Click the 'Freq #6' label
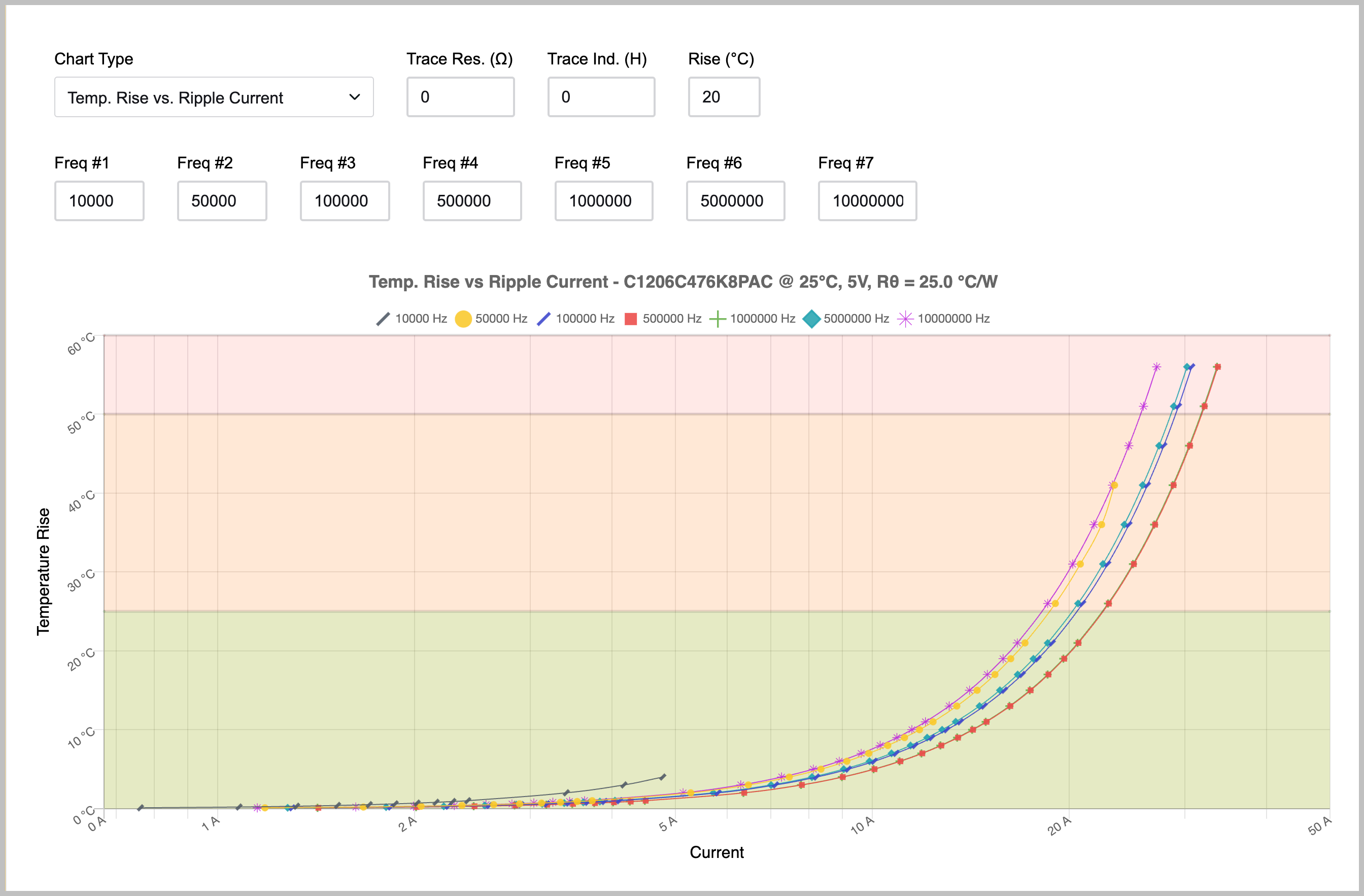 714,163
